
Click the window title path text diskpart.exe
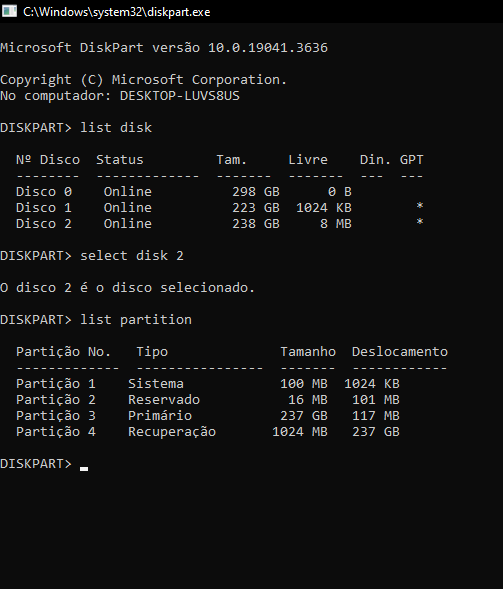[116, 12]
